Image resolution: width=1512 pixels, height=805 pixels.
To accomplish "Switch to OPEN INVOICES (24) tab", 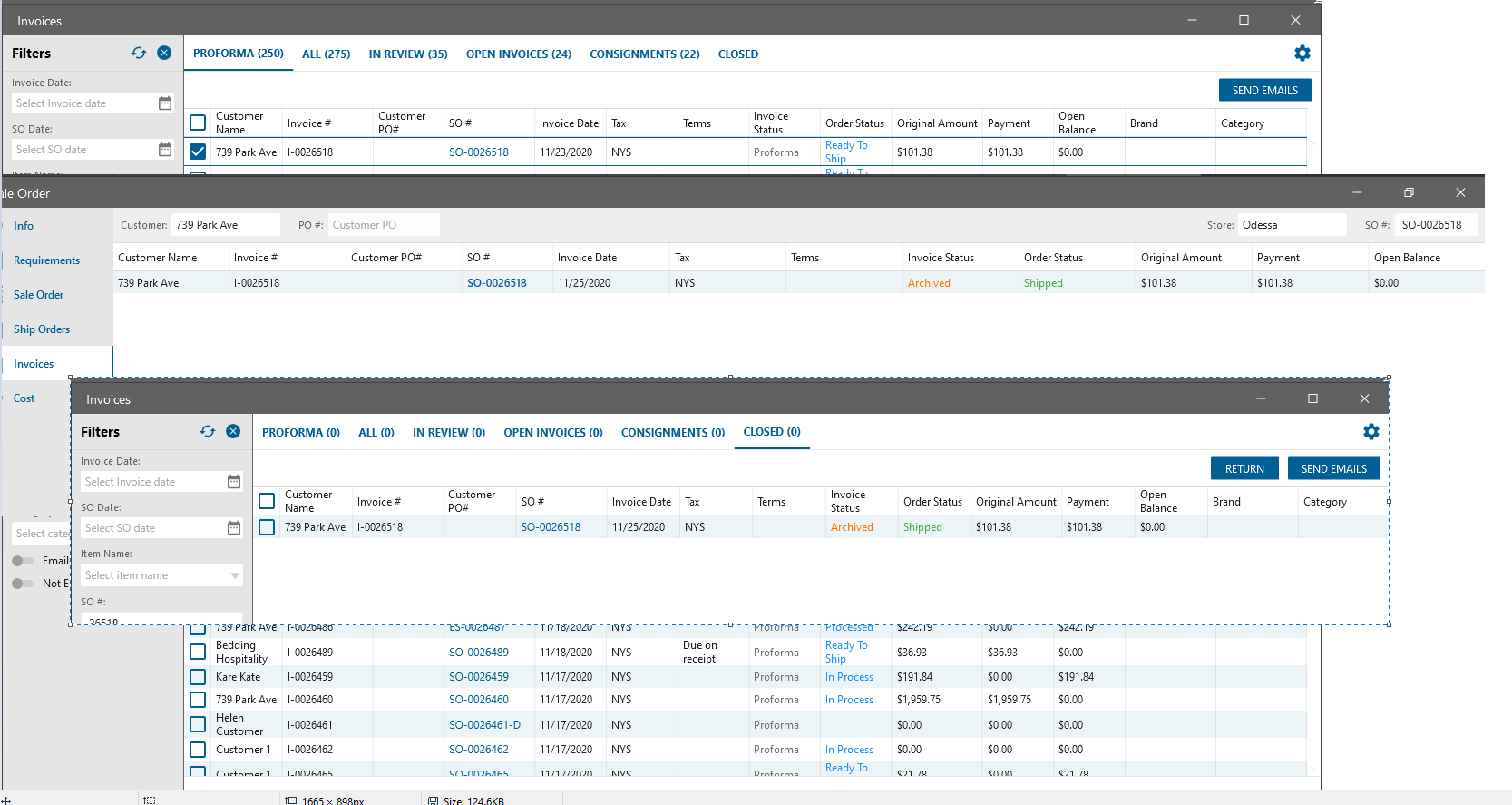I will click(x=518, y=54).
